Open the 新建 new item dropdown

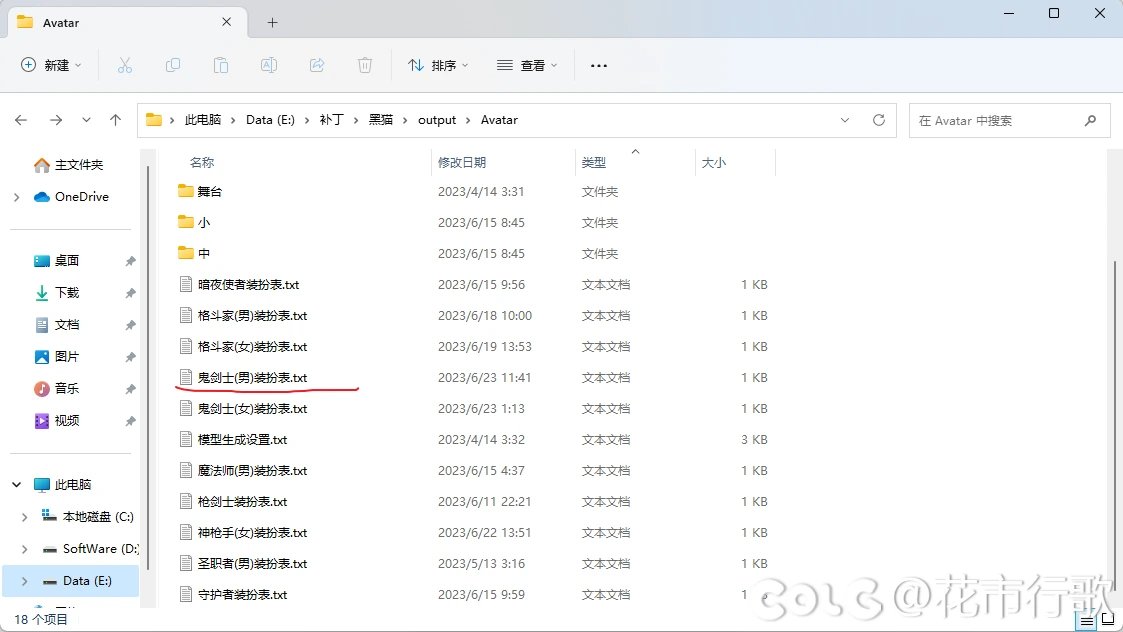tap(51, 65)
